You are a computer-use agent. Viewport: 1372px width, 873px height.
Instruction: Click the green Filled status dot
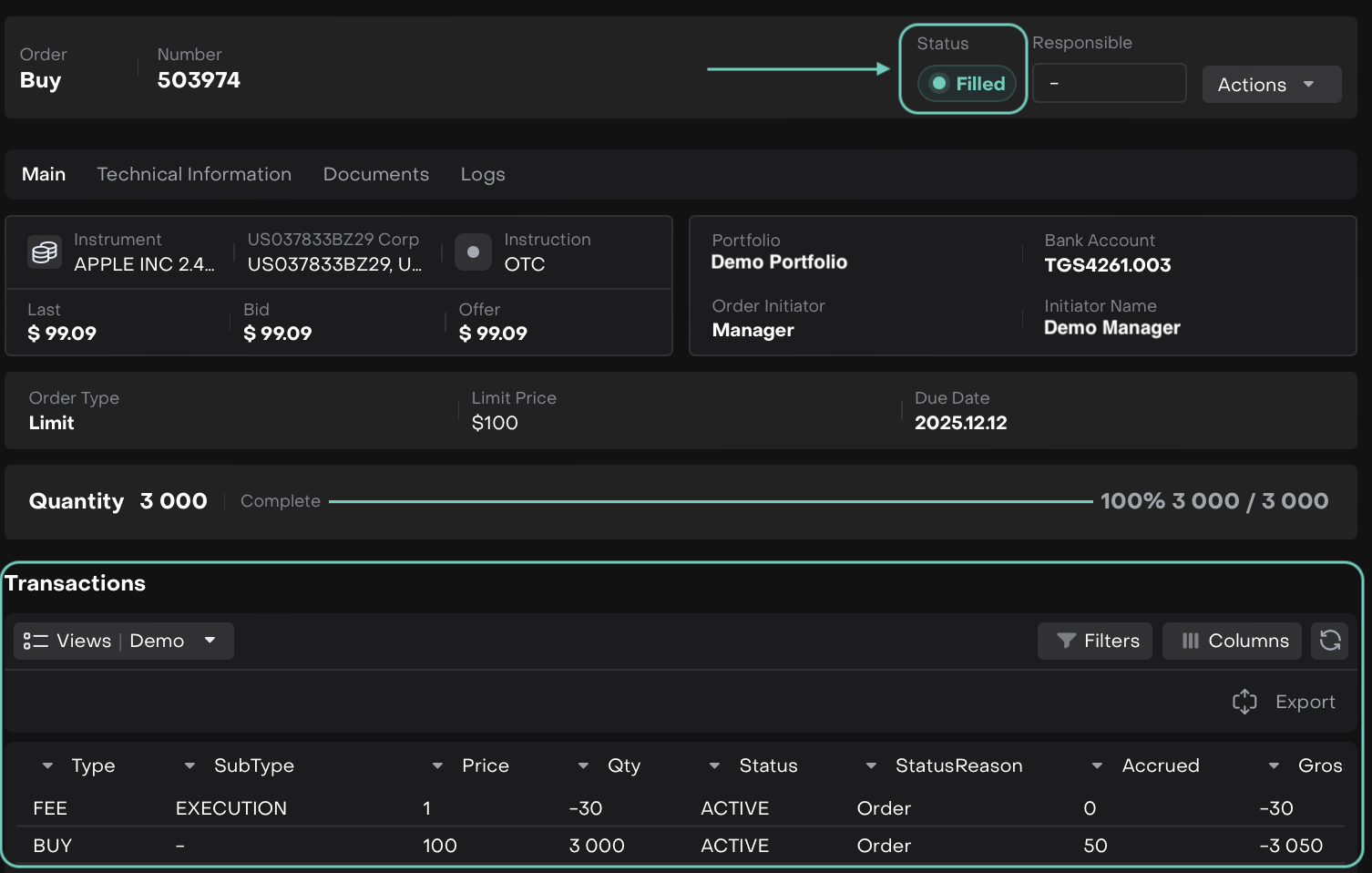[939, 84]
